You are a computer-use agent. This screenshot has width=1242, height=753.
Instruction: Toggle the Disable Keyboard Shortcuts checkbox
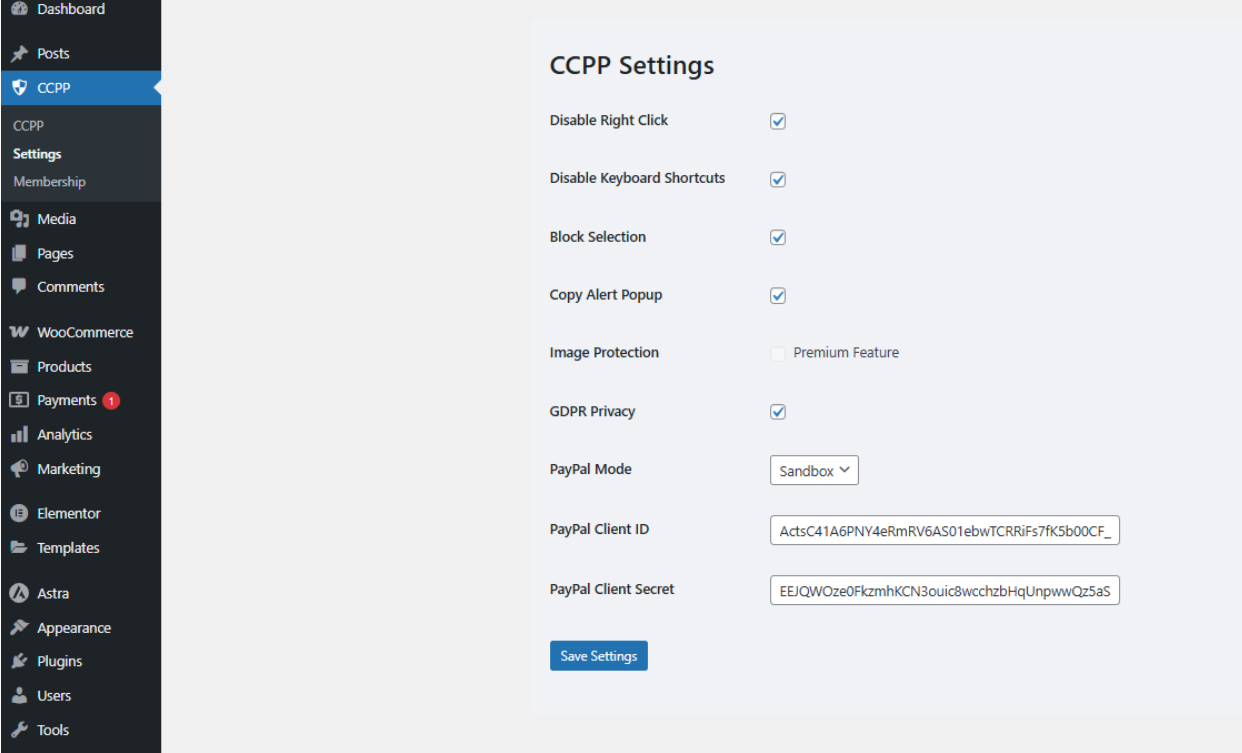click(x=778, y=180)
